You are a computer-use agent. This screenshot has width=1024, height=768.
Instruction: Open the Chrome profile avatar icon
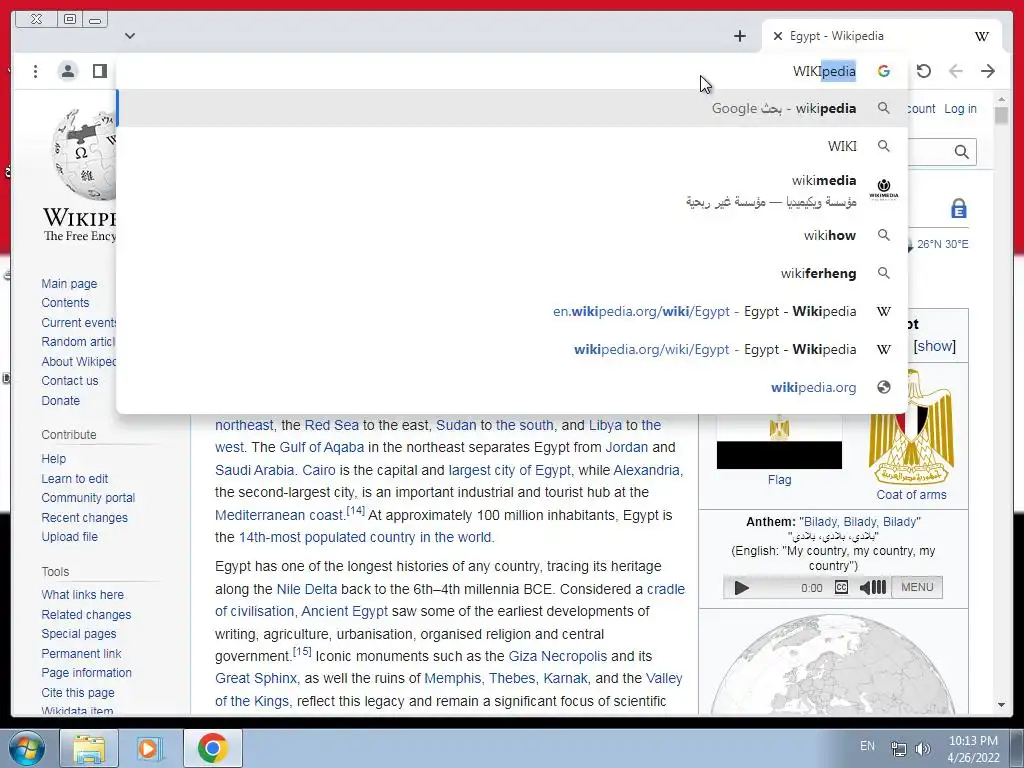[x=67, y=71]
